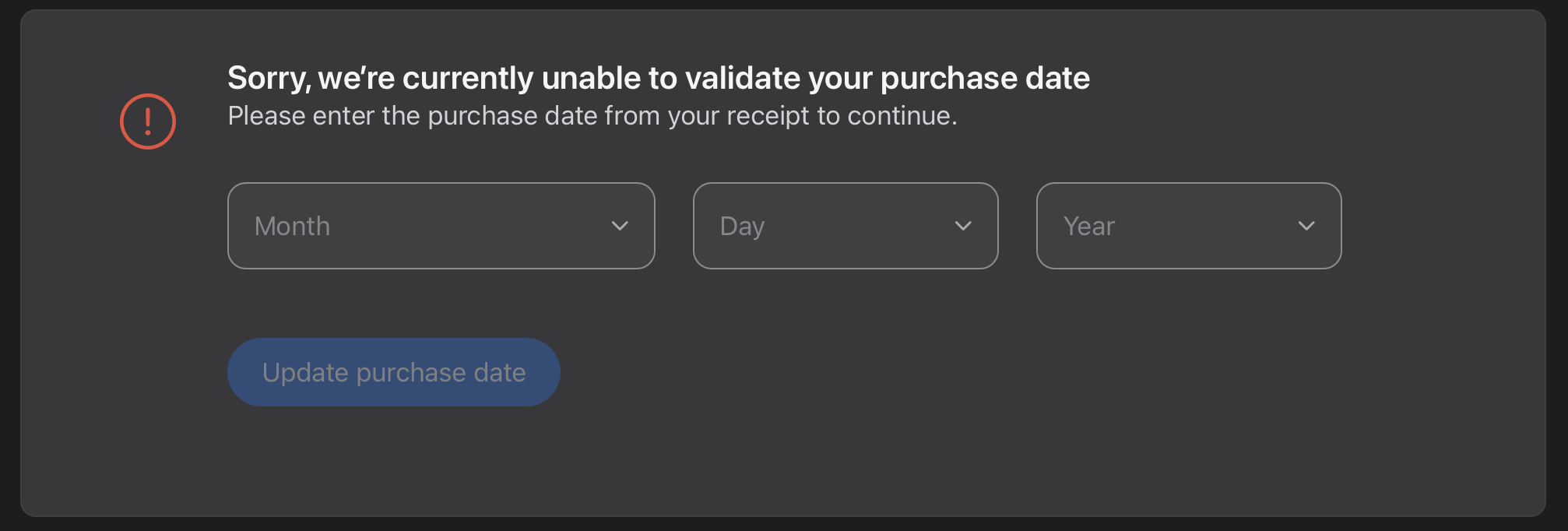
Task: Click the 'Sorry, we're currently unable' heading
Action: 658,78
